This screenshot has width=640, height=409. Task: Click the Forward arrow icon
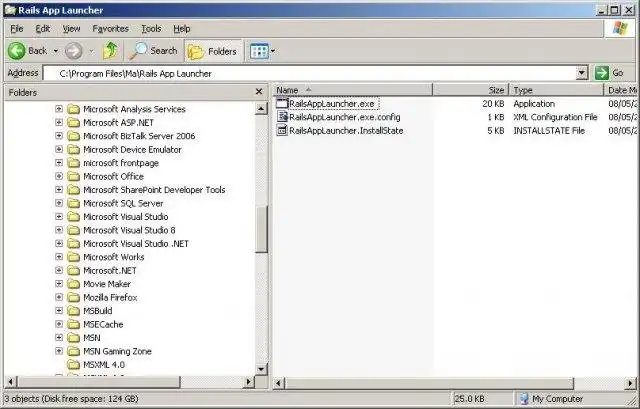[x=74, y=51]
